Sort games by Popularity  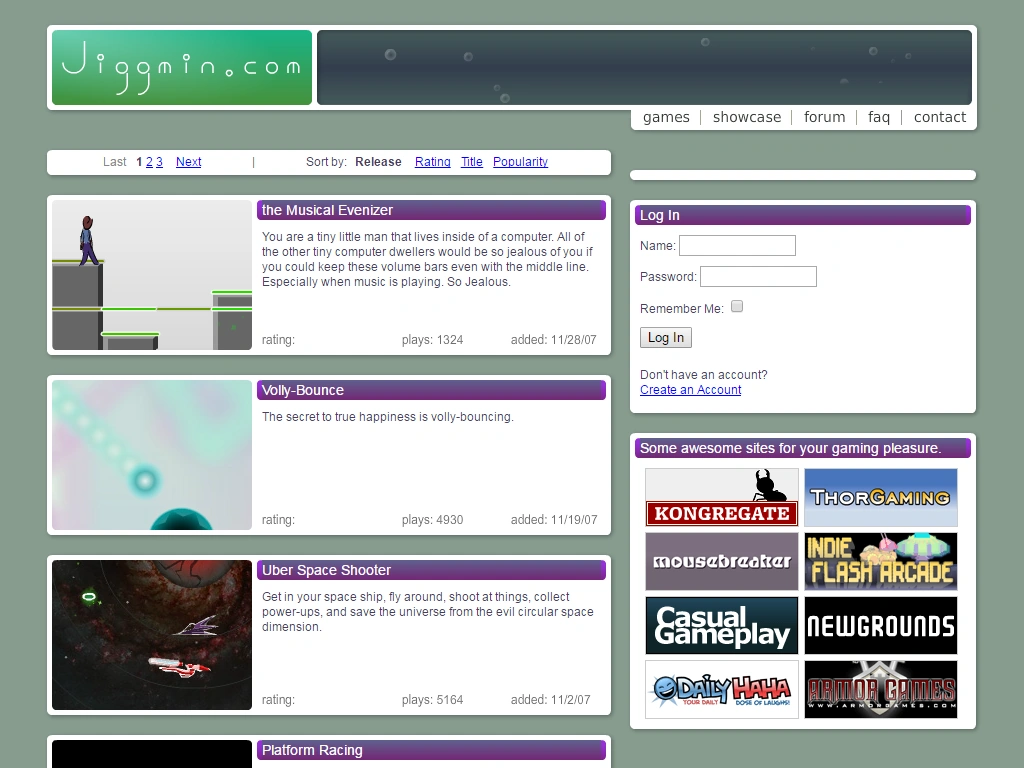coord(520,162)
